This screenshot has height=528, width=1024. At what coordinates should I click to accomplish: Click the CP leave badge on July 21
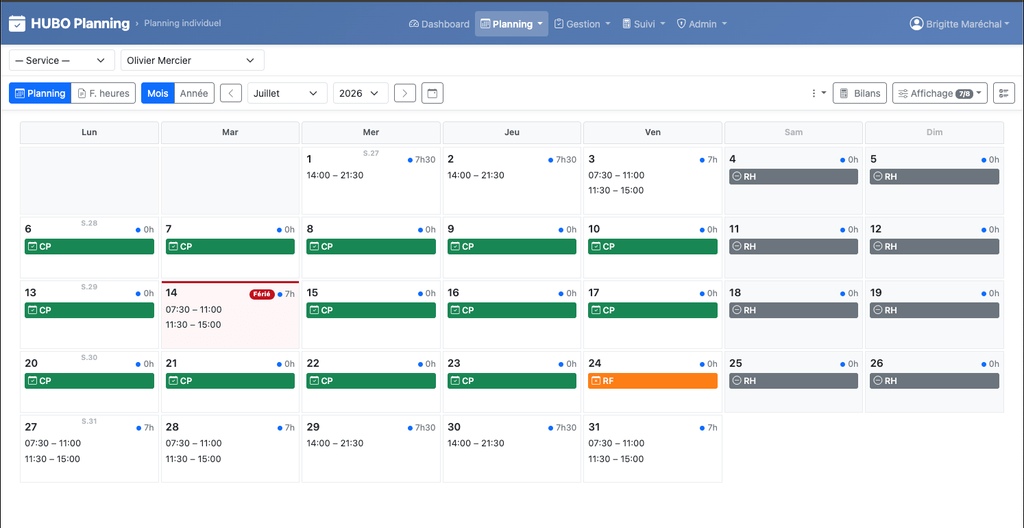pos(230,381)
